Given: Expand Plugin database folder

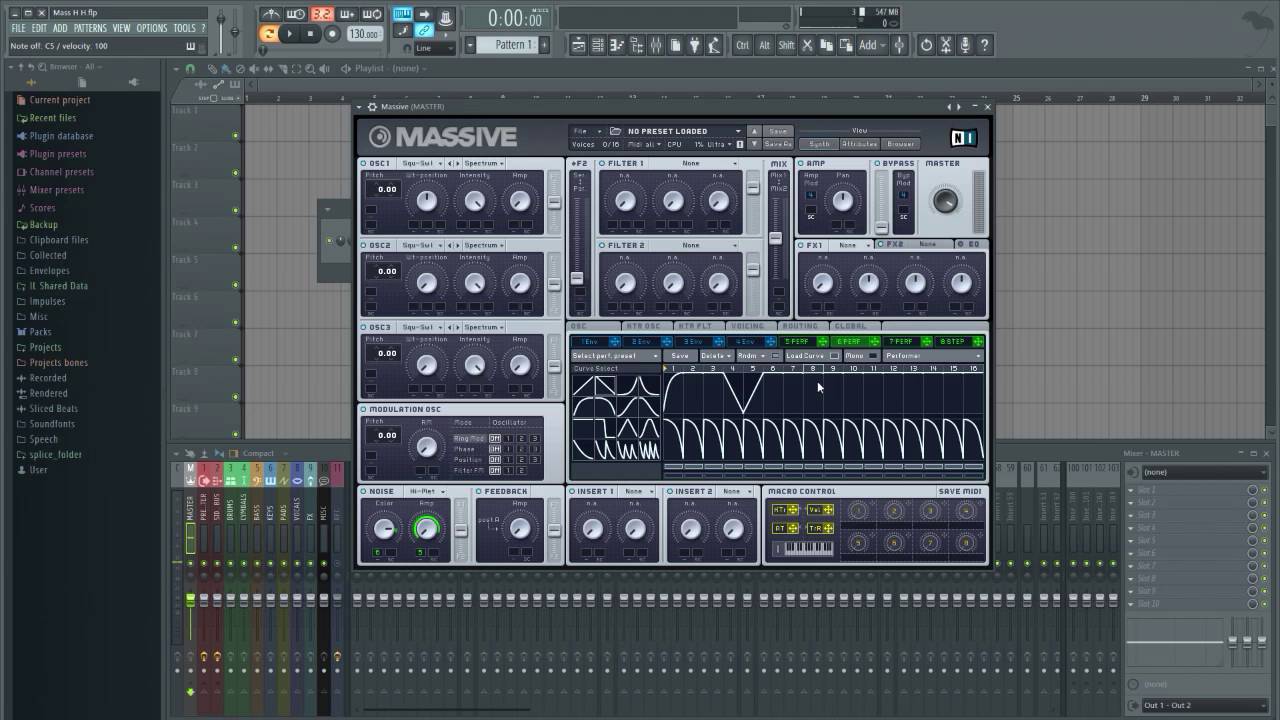Looking at the screenshot, I should [x=61, y=136].
